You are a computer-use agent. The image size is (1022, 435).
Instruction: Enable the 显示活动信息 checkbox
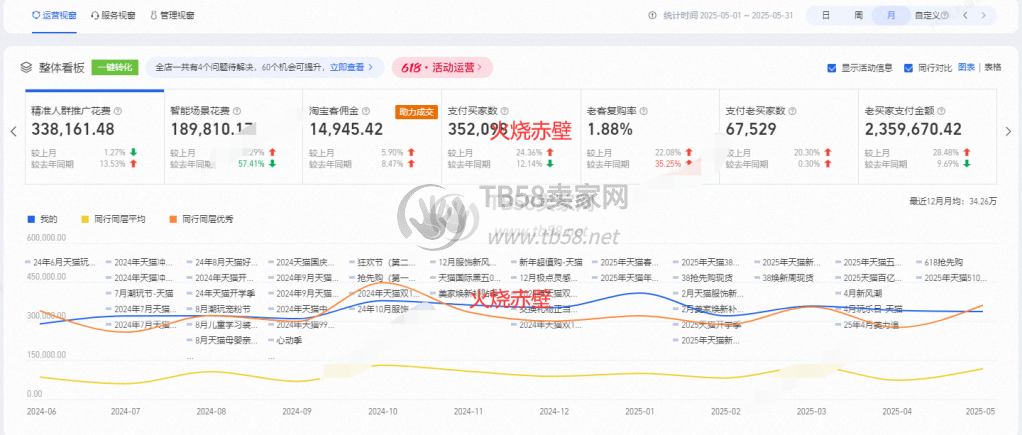click(831, 68)
